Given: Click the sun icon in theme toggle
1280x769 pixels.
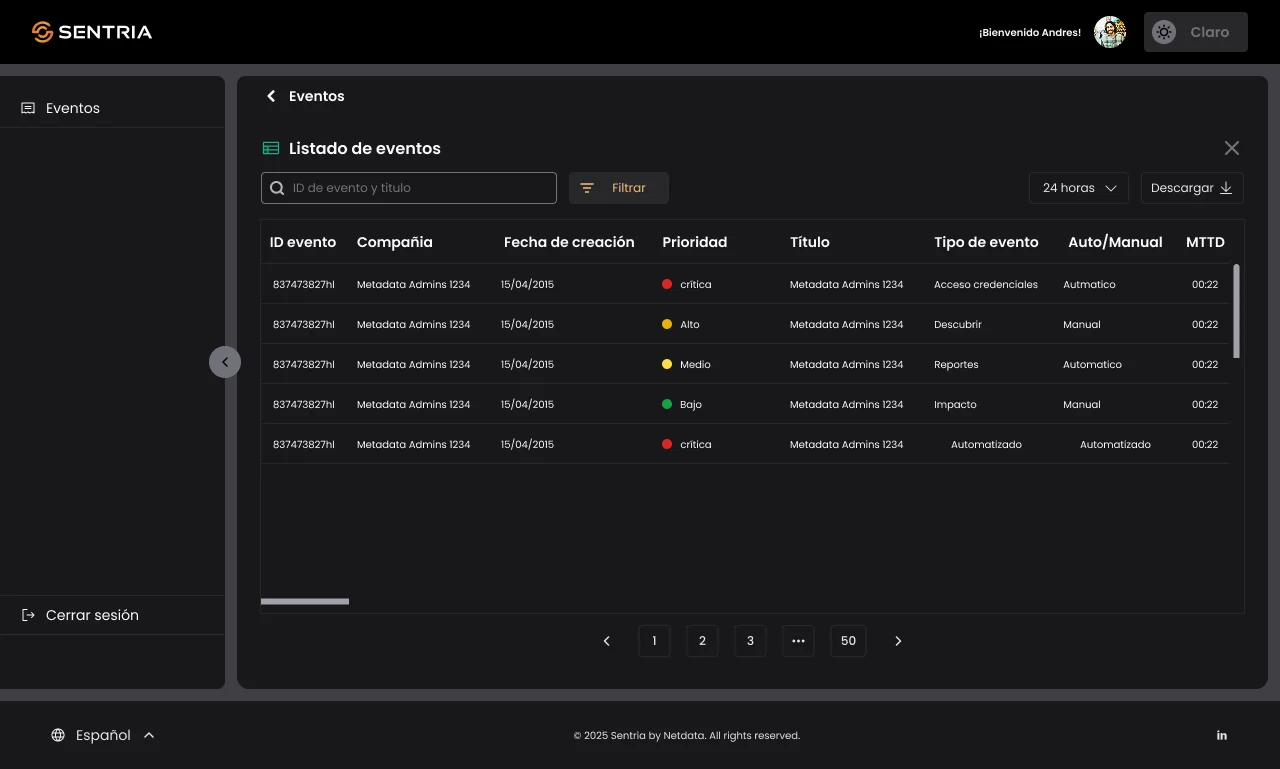Looking at the screenshot, I should coord(1164,32).
